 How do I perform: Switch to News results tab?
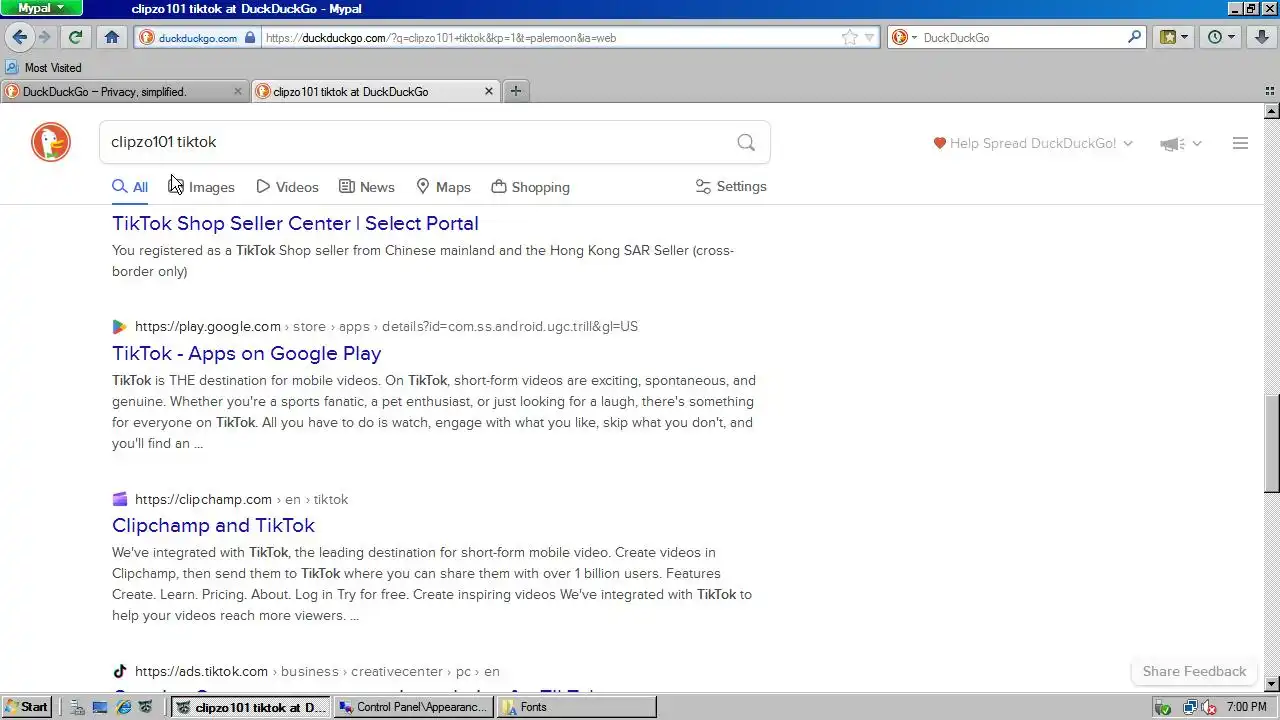(x=367, y=187)
